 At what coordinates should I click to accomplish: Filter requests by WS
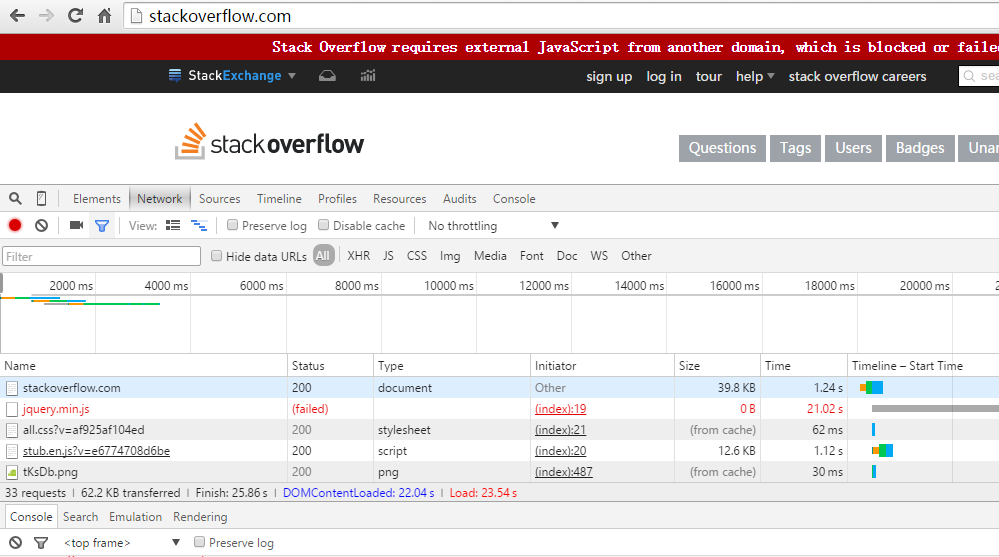(599, 256)
